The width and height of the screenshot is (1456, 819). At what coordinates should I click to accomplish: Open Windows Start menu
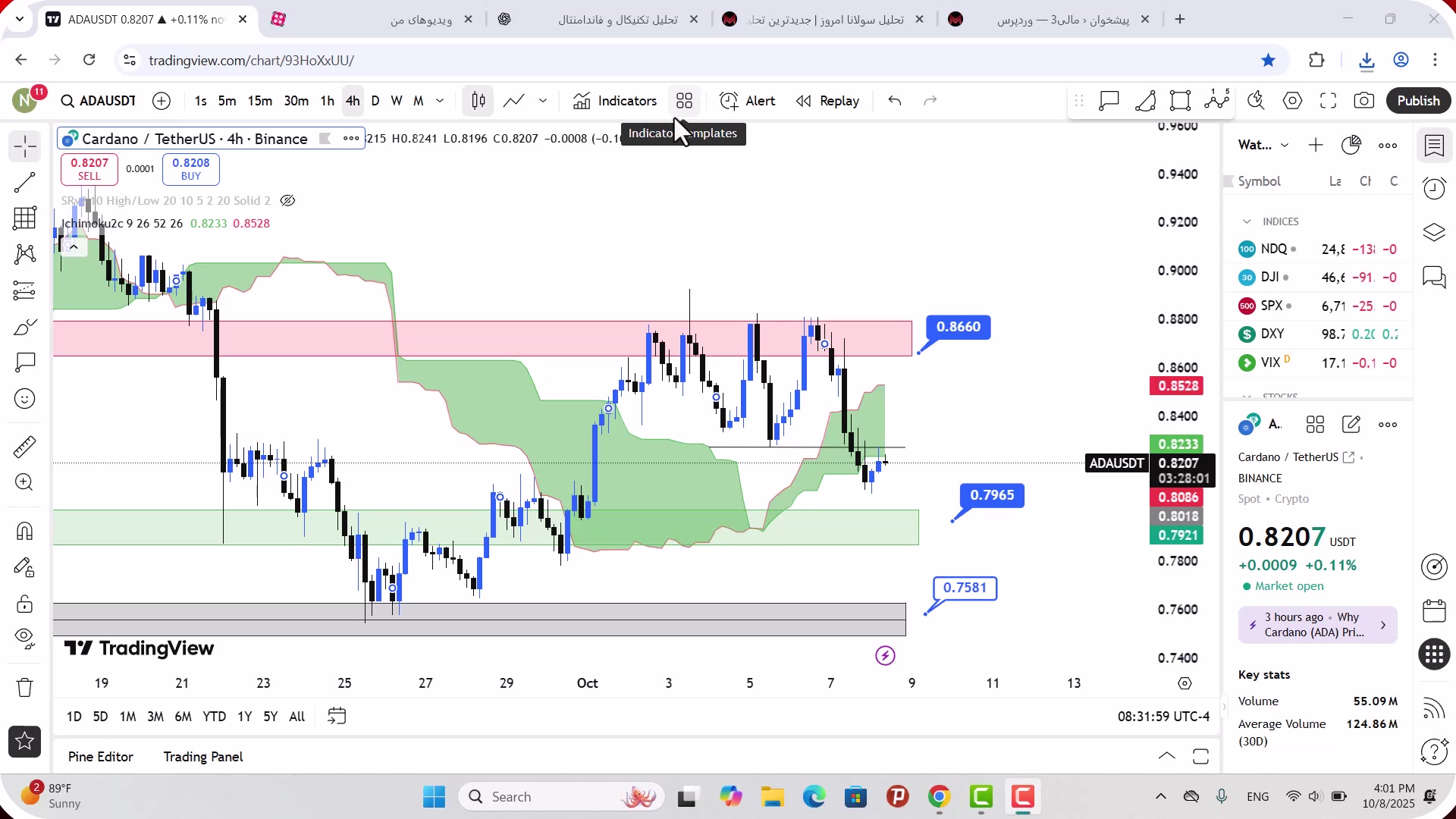click(x=434, y=797)
